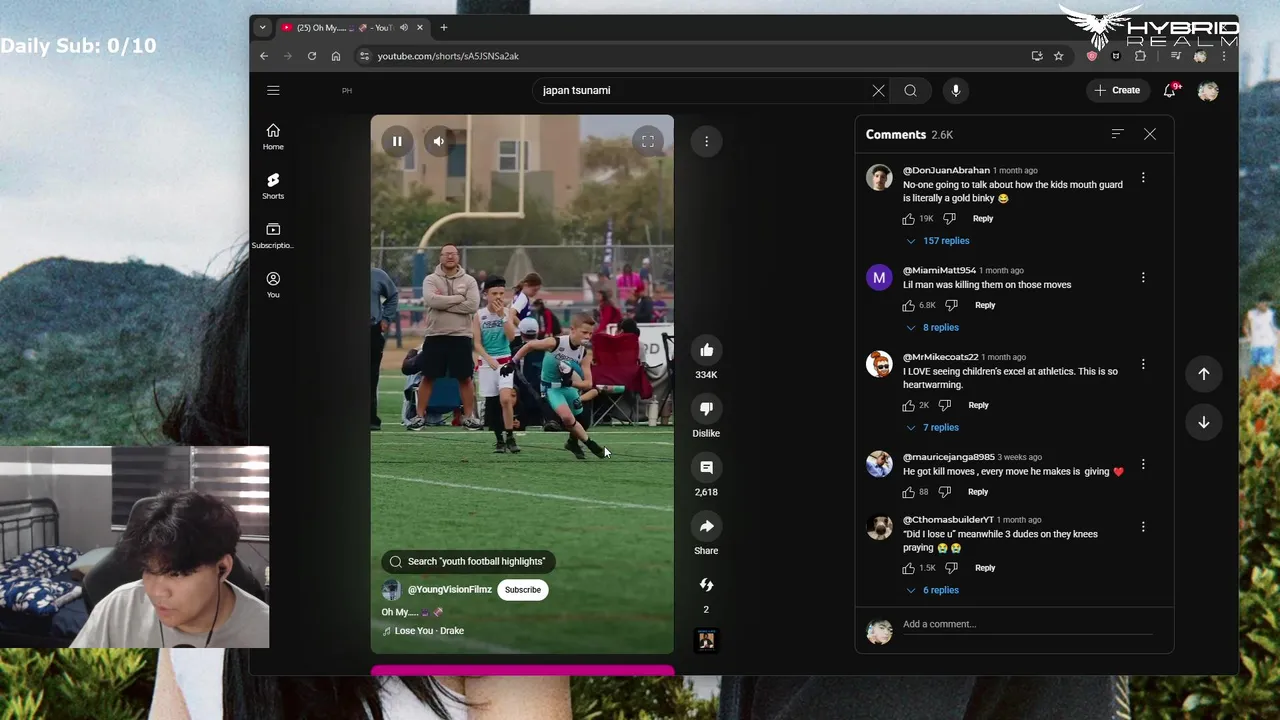Open Chrome three-dot menu
The width and height of the screenshot is (1280, 720).
[x=1224, y=56]
